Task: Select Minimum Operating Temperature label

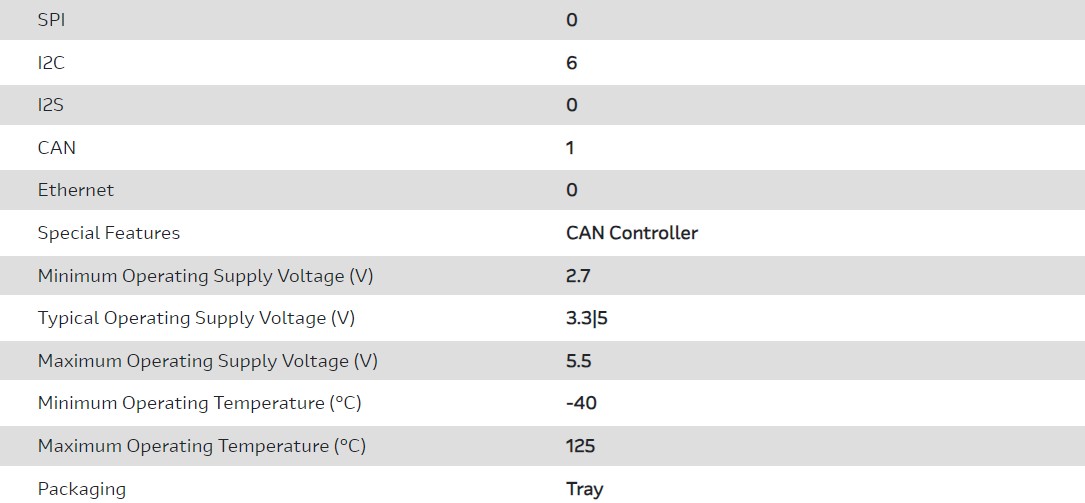Action: pyautogui.click(x=199, y=403)
